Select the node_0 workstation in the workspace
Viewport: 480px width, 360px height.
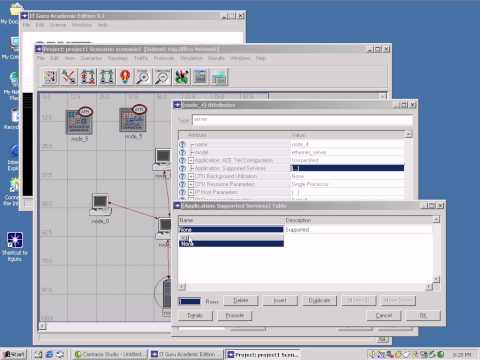point(100,207)
